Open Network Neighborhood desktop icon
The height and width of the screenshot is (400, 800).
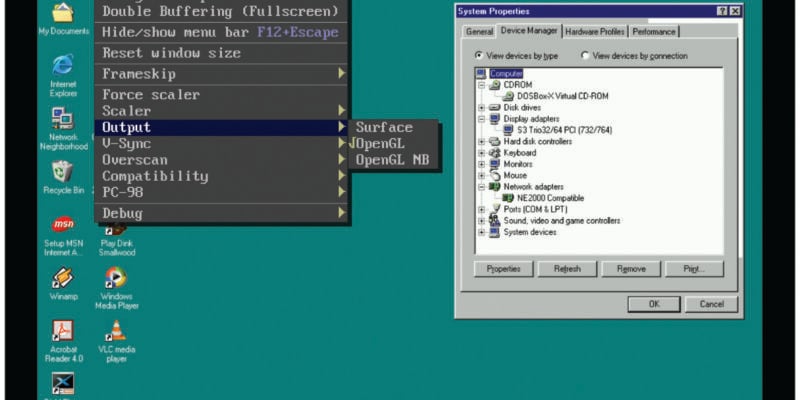pos(63,118)
